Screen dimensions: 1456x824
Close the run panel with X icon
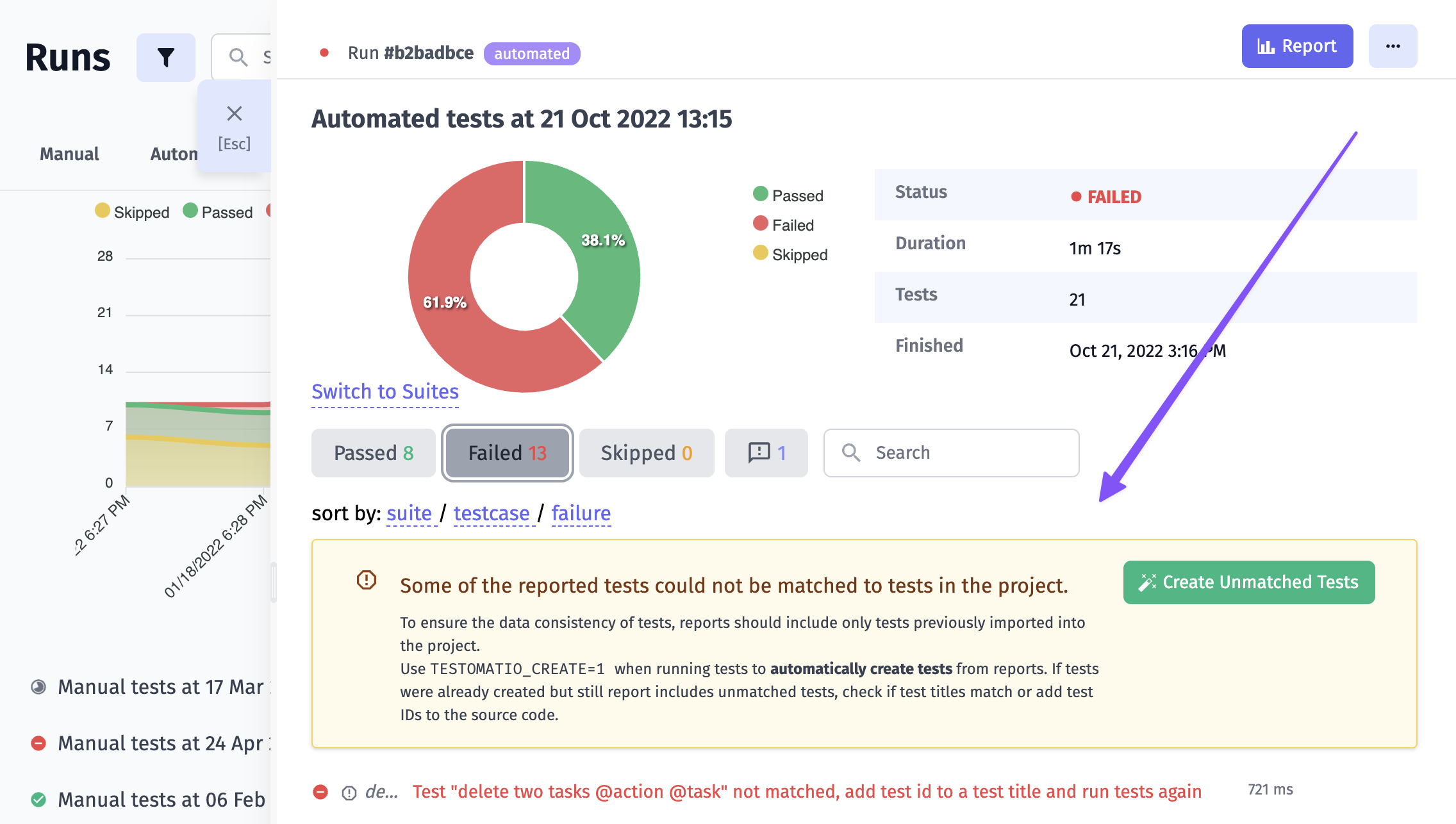pos(235,114)
